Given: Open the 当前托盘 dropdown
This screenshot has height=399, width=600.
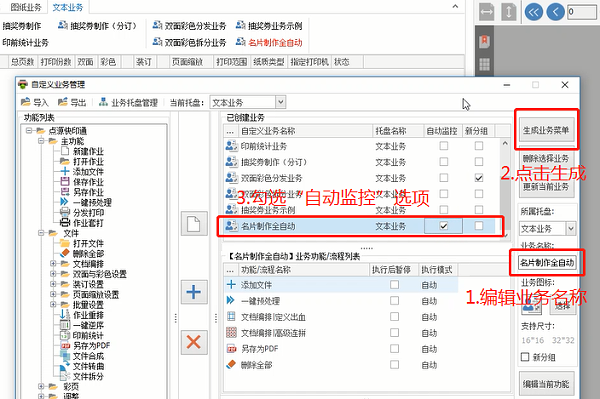Looking at the screenshot, I should (x=281, y=102).
